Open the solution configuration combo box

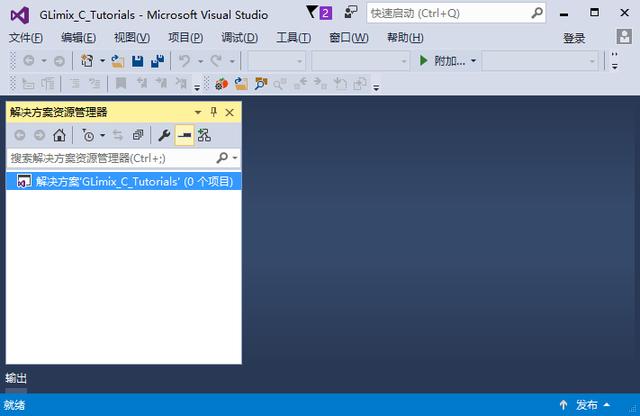pos(276,61)
